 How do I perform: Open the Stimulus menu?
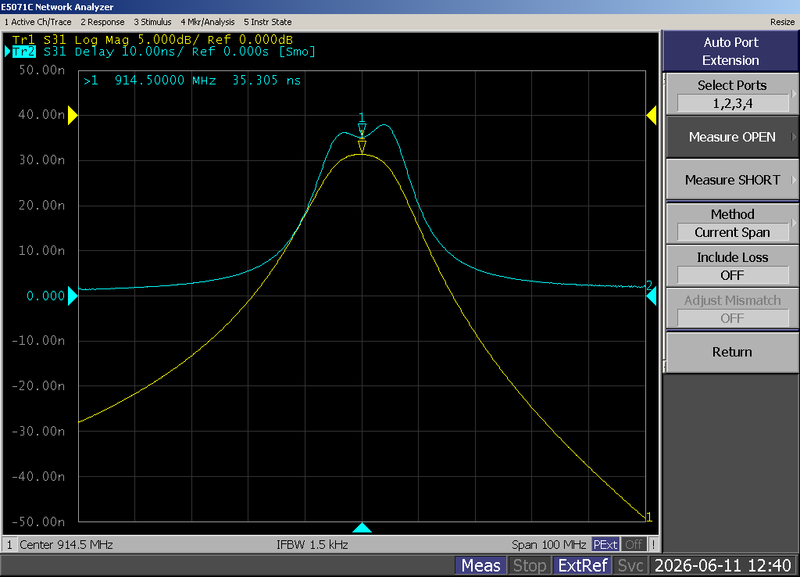tap(152, 22)
